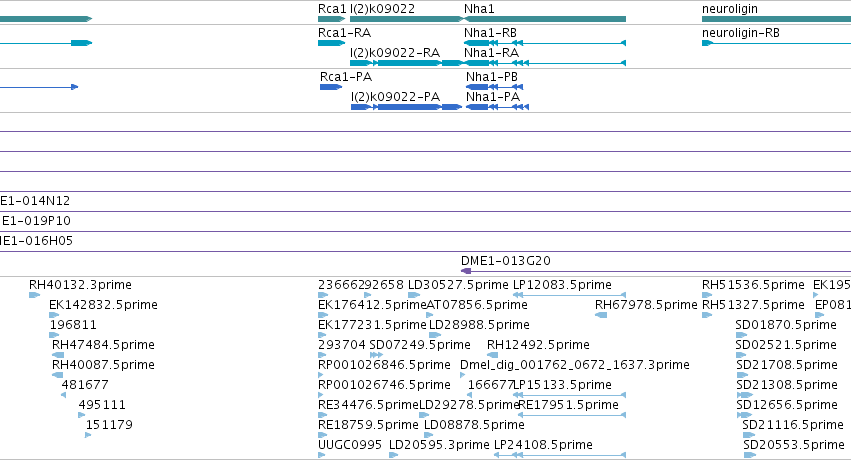This screenshot has width=851, height=460.
Task: Click the LP12083.5prime EST feature
Action: point(569,295)
